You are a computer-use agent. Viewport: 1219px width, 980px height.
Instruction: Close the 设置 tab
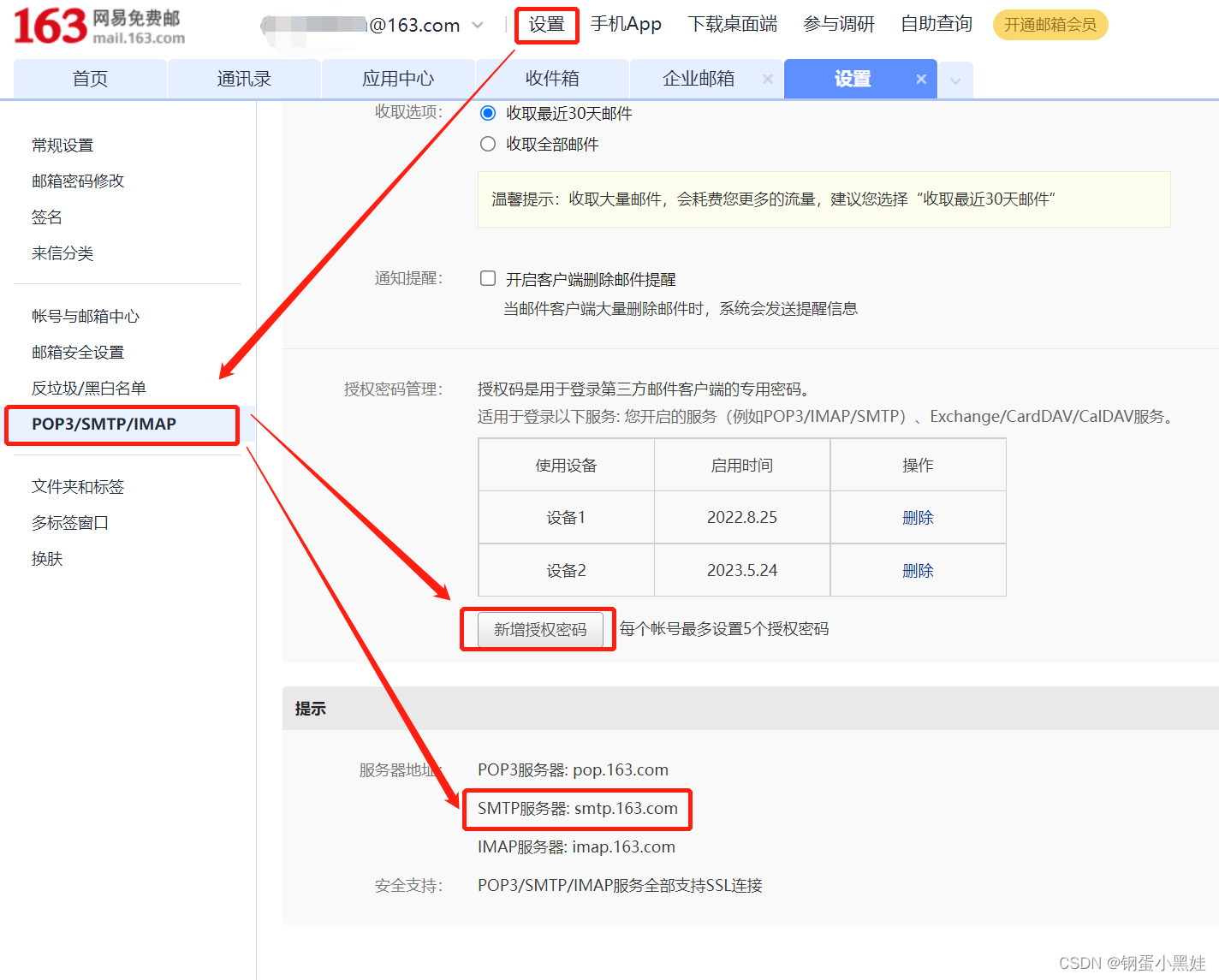[x=921, y=79]
